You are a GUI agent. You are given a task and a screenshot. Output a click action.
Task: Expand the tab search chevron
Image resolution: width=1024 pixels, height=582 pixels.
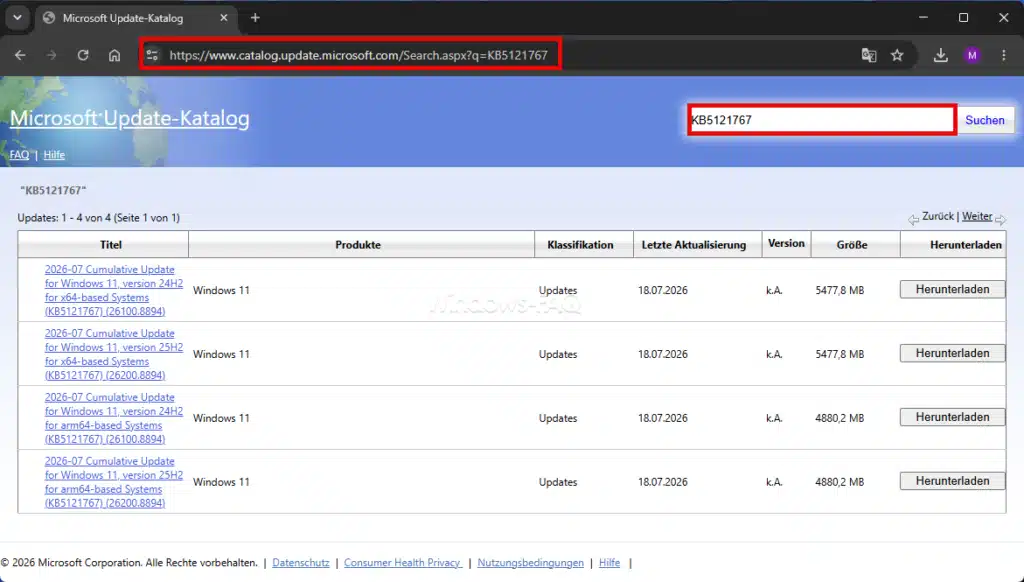(x=18, y=18)
